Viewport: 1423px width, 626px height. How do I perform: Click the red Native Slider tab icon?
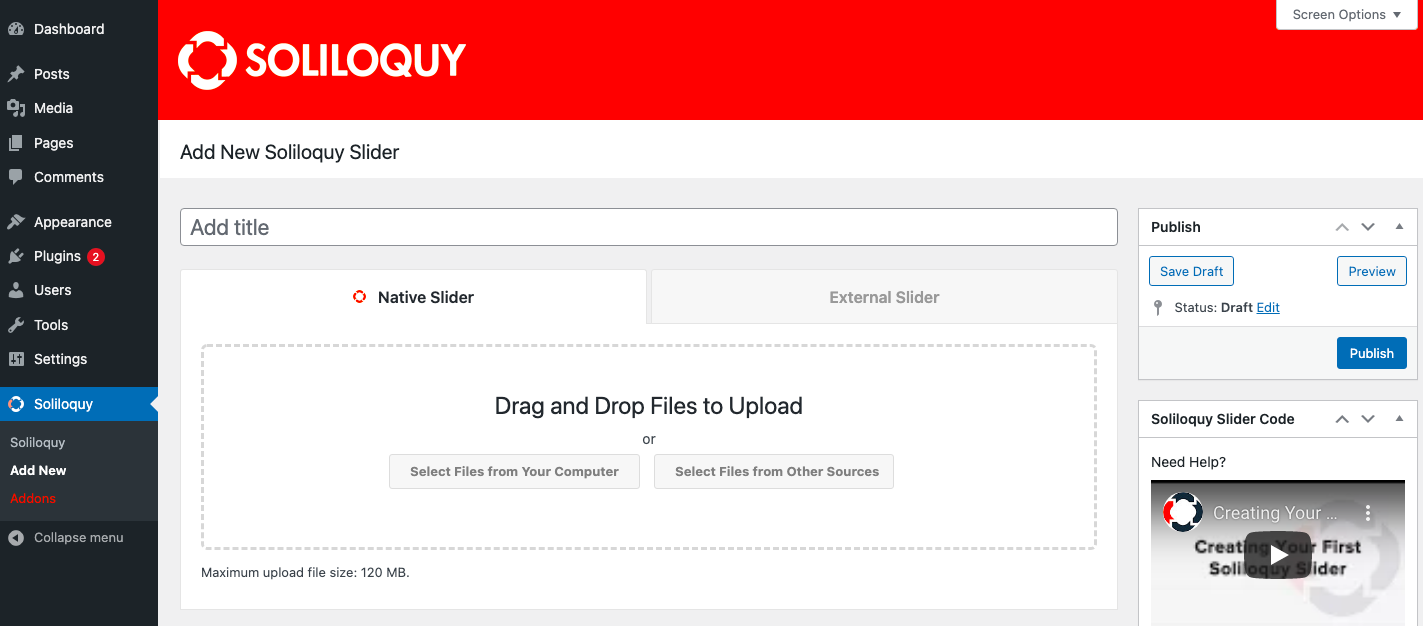[360, 297]
